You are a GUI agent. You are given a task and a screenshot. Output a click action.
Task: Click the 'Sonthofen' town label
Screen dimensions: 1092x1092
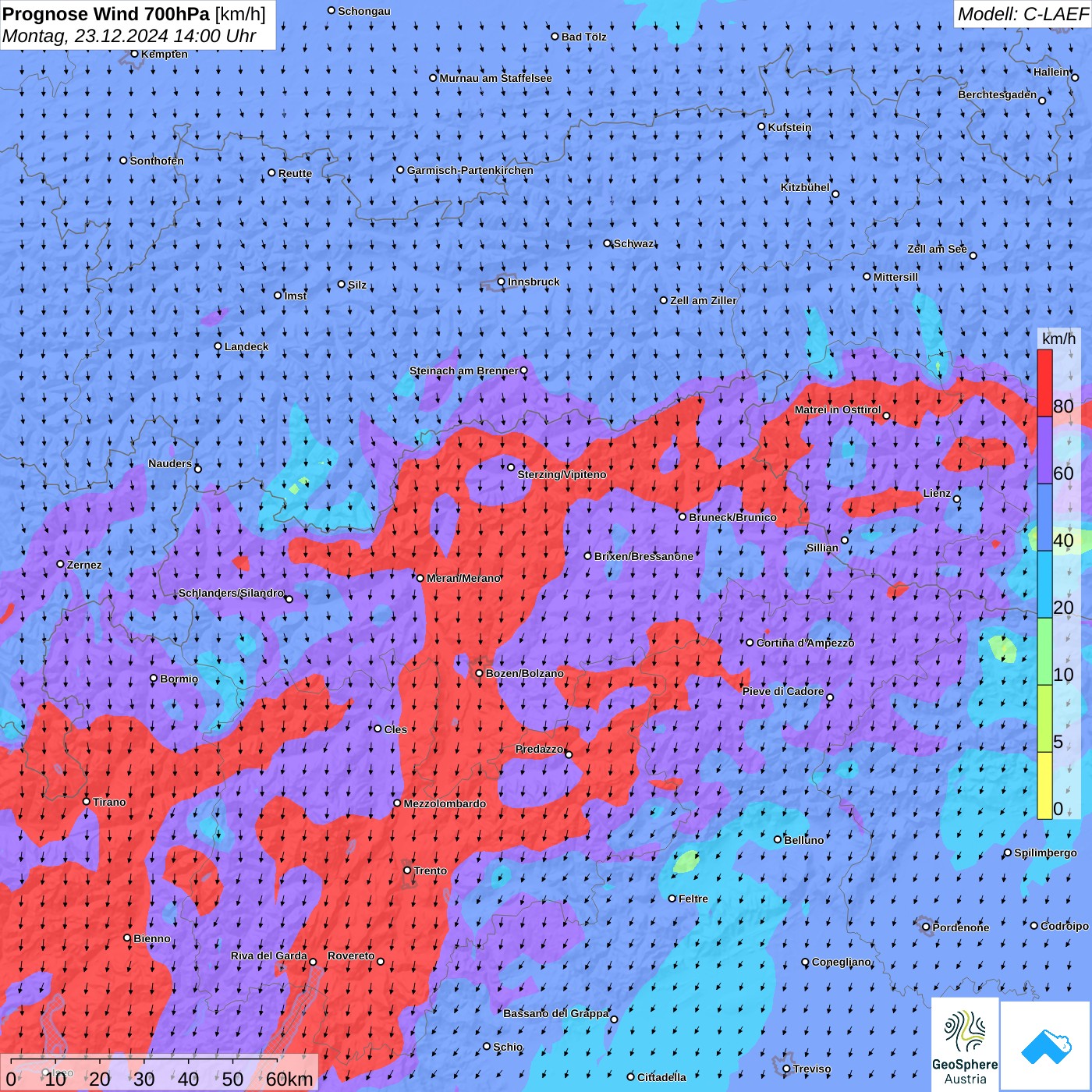157,161
